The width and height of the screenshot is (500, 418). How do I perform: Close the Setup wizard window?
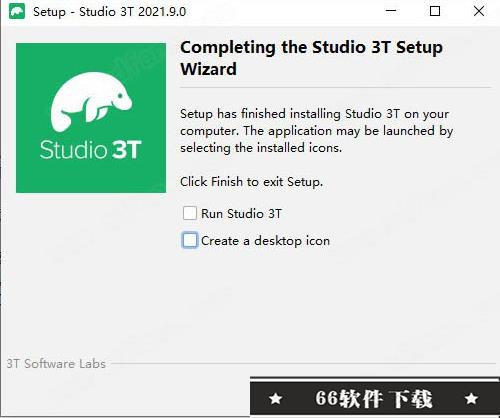click(479, 11)
